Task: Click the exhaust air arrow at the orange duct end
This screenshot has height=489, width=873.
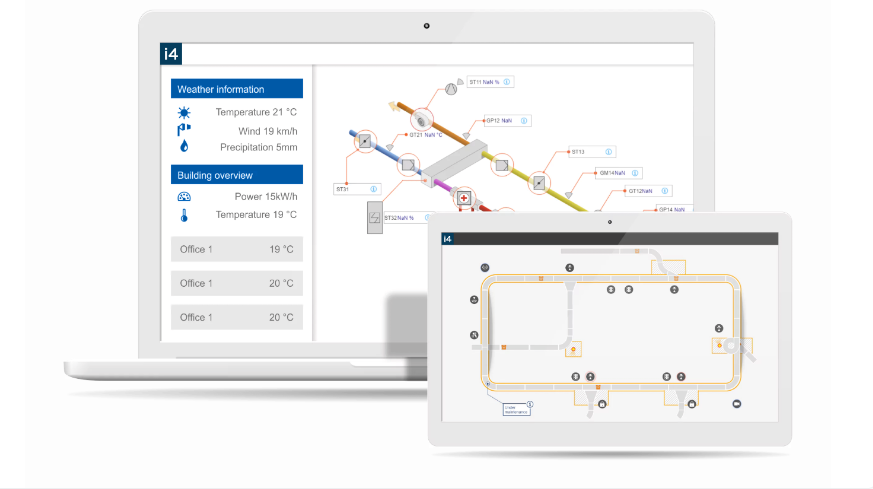Action: pyautogui.click(x=394, y=106)
